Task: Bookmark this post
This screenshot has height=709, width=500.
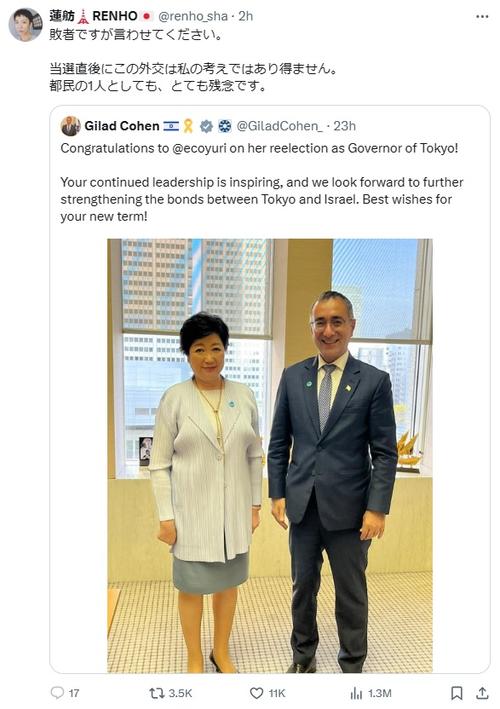Action: [457, 693]
